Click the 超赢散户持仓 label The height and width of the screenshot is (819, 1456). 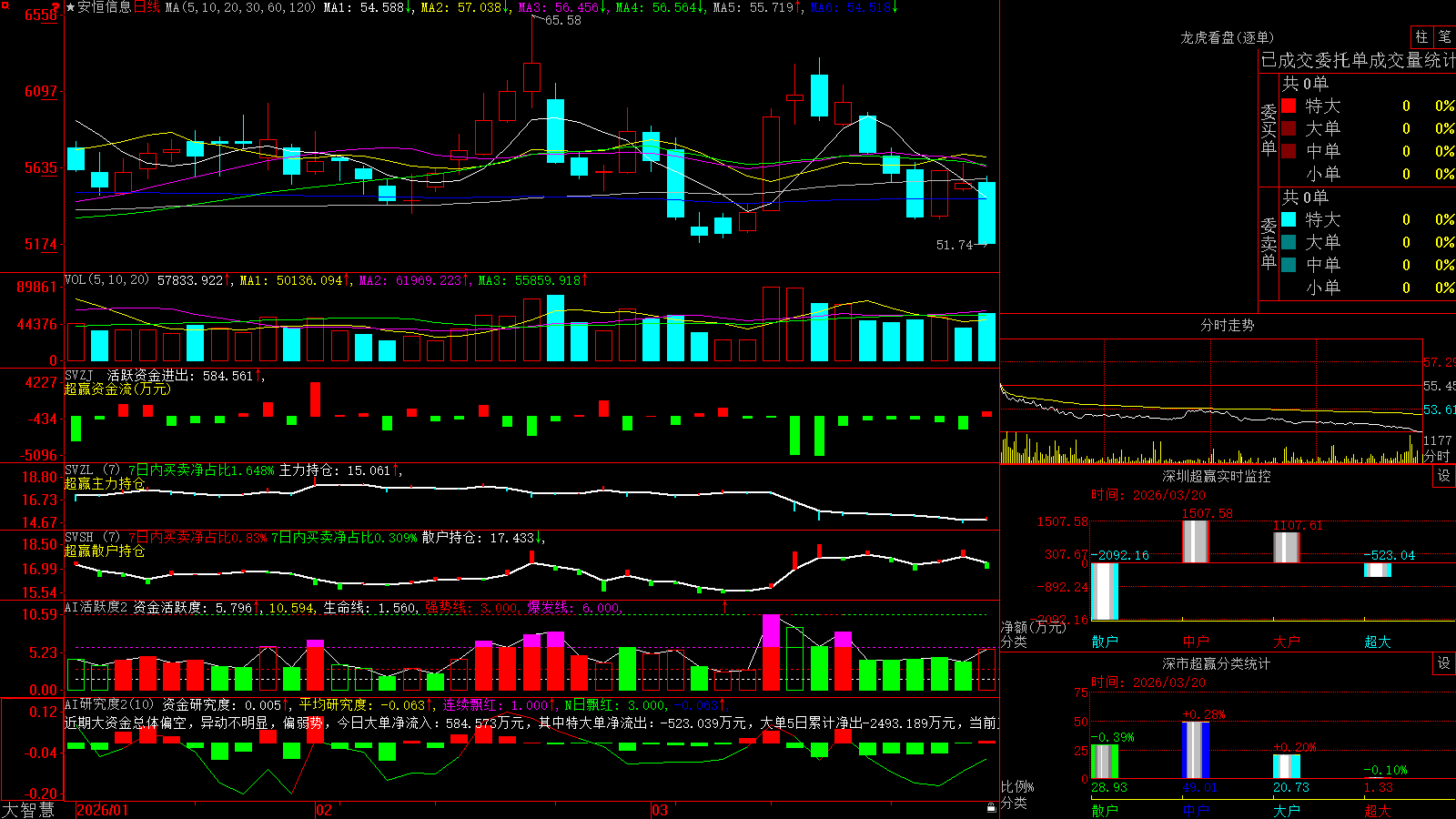click(x=105, y=551)
